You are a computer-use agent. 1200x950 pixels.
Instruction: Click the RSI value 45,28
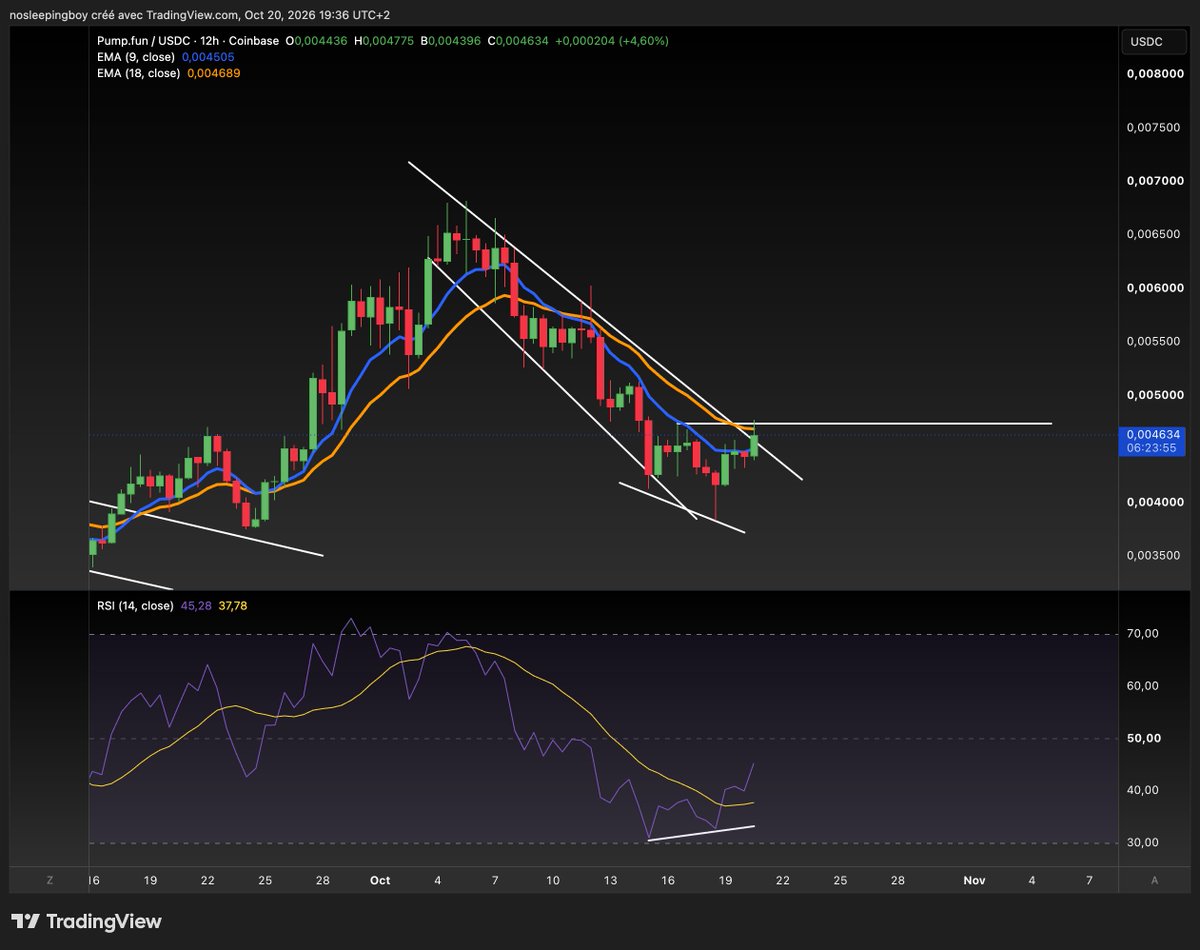pyautogui.click(x=196, y=604)
